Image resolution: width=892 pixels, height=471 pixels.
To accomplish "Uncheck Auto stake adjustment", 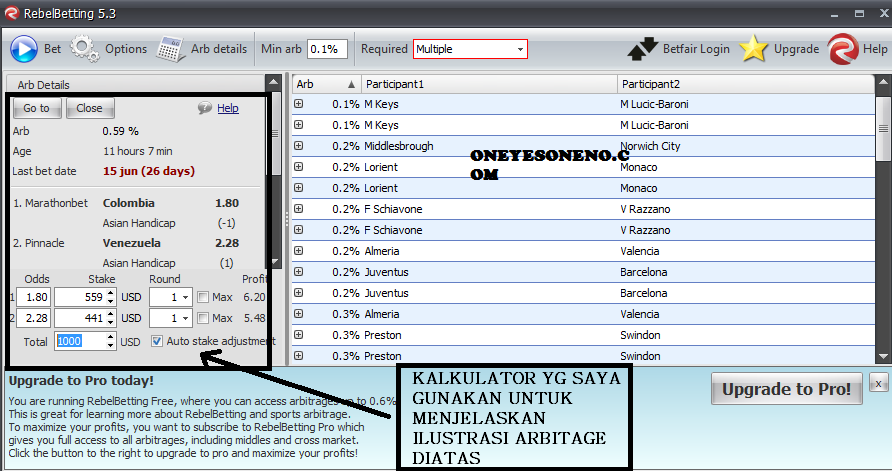I will pyautogui.click(x=157, y=341).
